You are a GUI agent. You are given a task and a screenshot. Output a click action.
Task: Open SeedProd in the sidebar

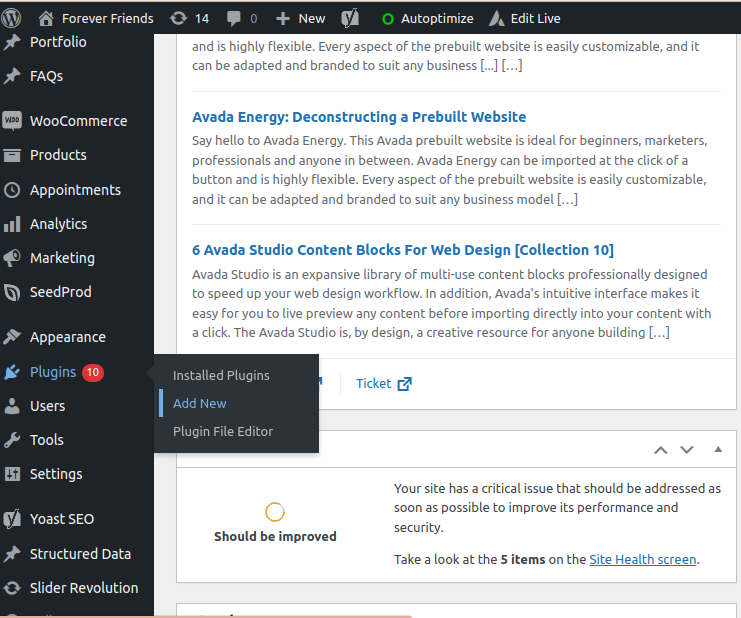point(60,292)
